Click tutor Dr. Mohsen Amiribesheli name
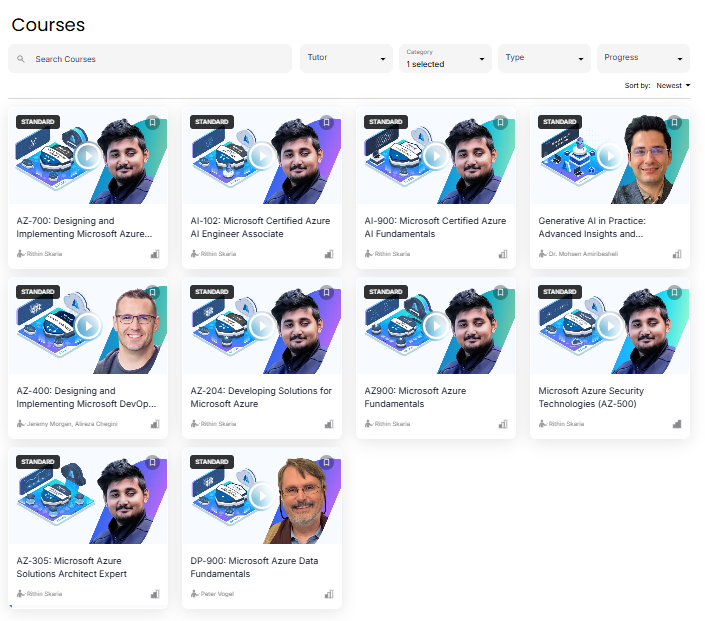705x621 pixels. [583, 254]
